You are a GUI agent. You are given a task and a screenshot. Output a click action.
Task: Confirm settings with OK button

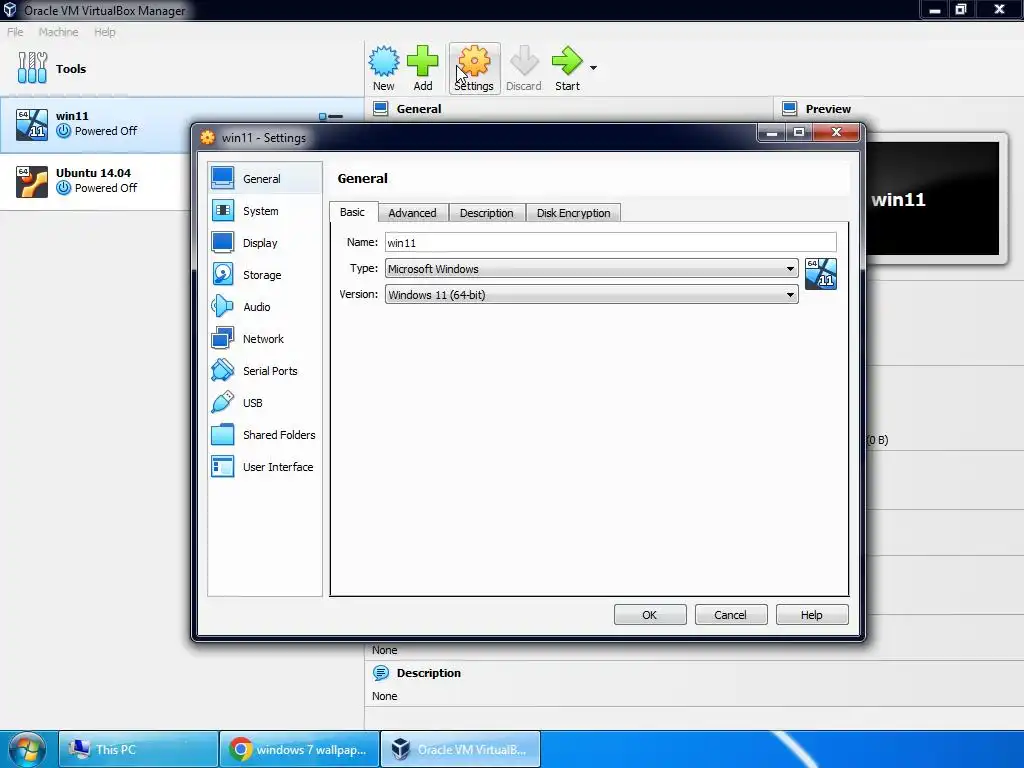[650, 615]
